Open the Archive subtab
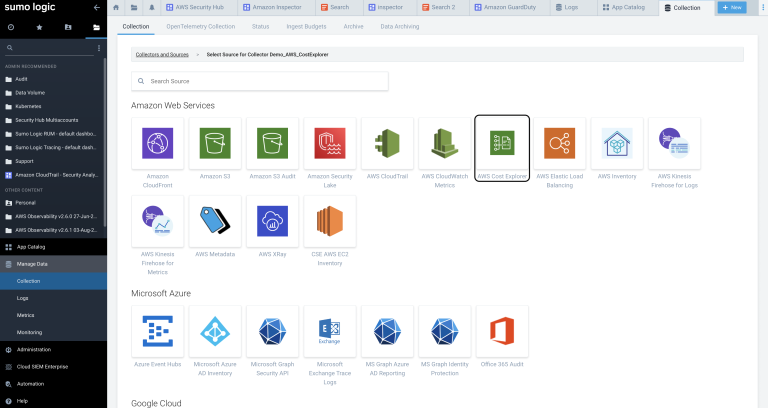The width and height of the screenshot is (768, 408). 353,26
